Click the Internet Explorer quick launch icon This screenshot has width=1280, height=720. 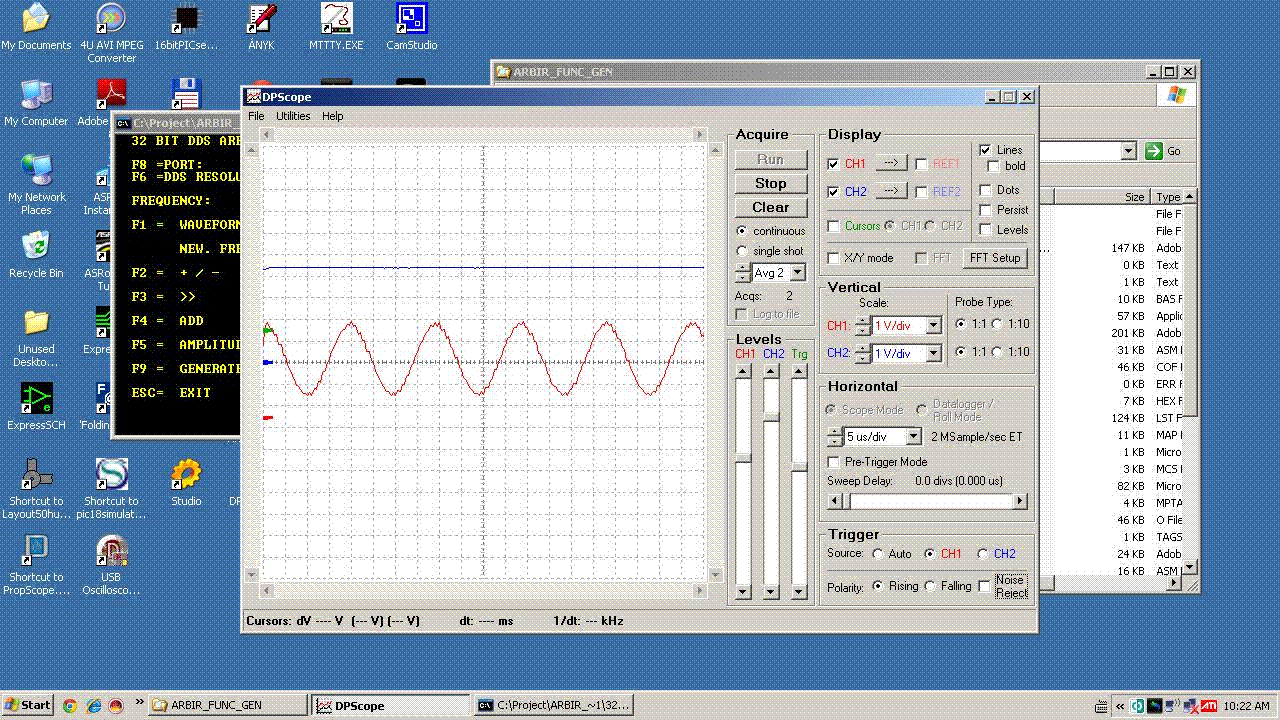pos(92,705)
